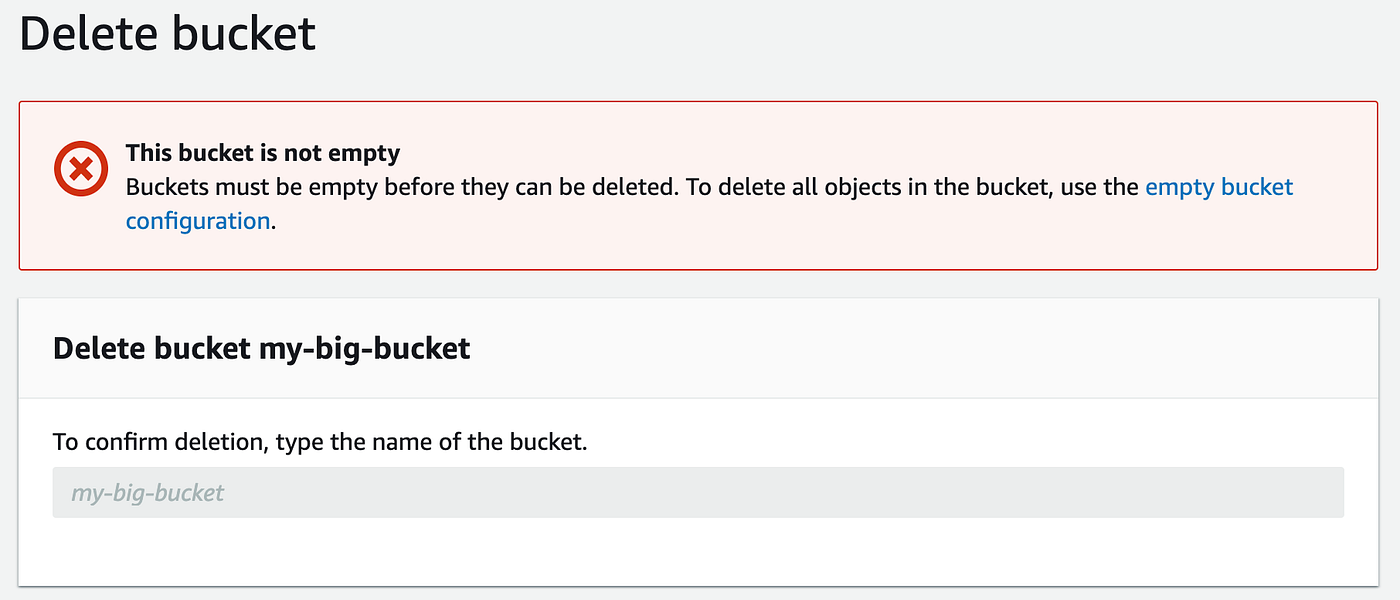1400x600 pixels.
Task: Click the error indicator beside the warning message
Action: (x=80, y=168)
